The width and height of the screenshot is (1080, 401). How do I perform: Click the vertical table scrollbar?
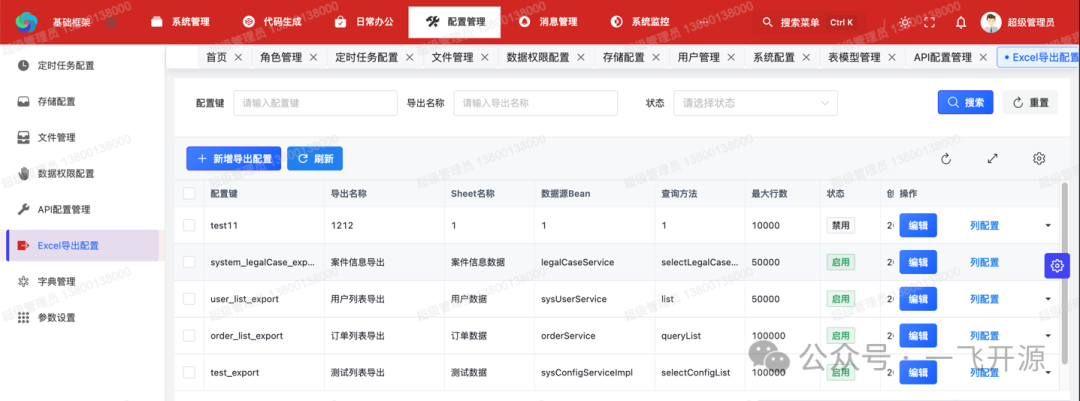click(x=1063, y=276)
